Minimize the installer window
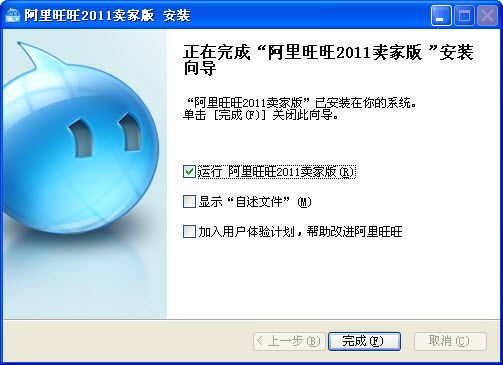Image resolution: width=503 pixels, height=365 pixels. [x=441, y=16]
